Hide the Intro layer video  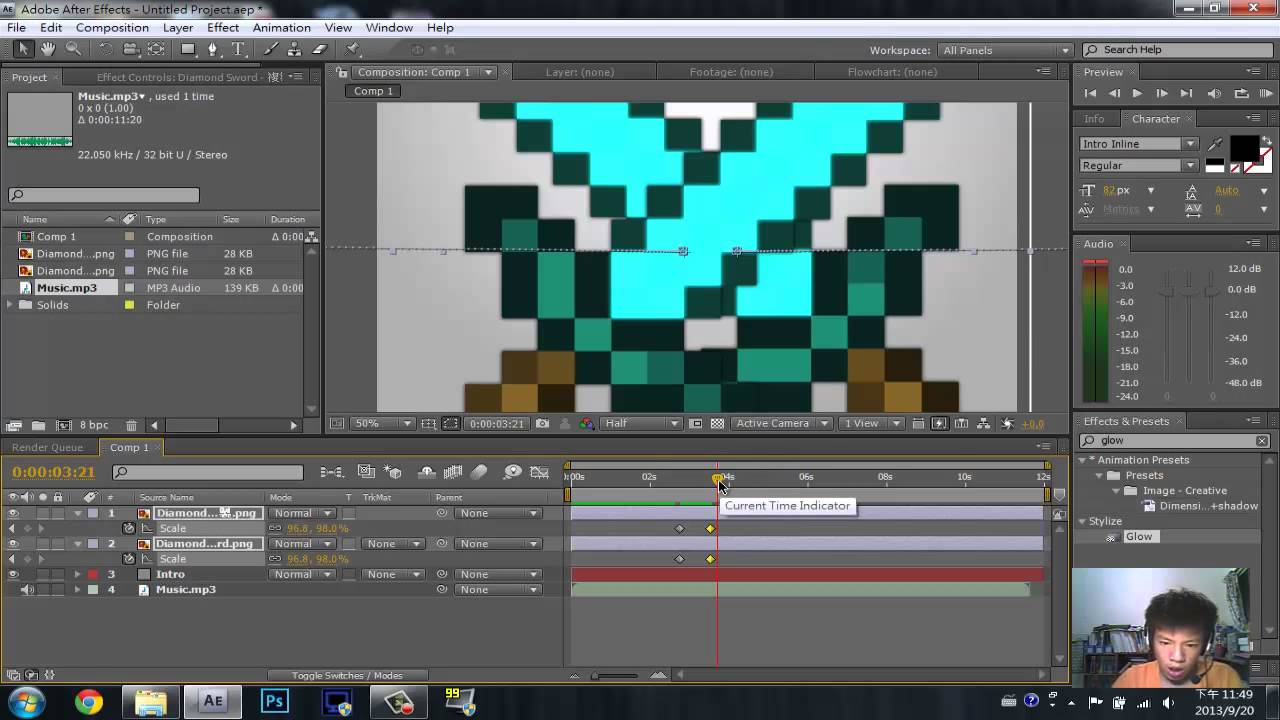coord(13,575)
